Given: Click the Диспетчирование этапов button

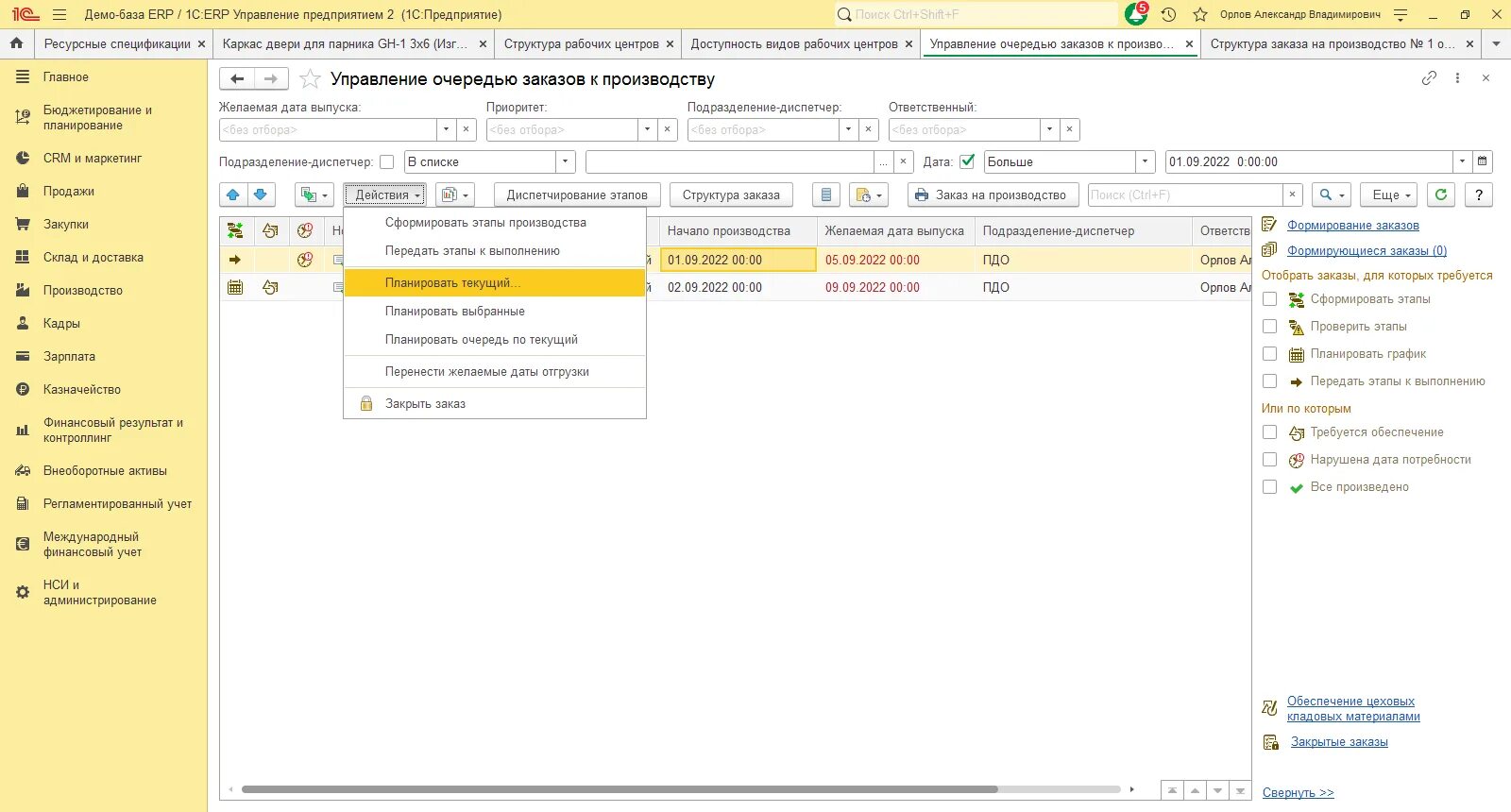Looking at the screenshot, I should (577, 195).
